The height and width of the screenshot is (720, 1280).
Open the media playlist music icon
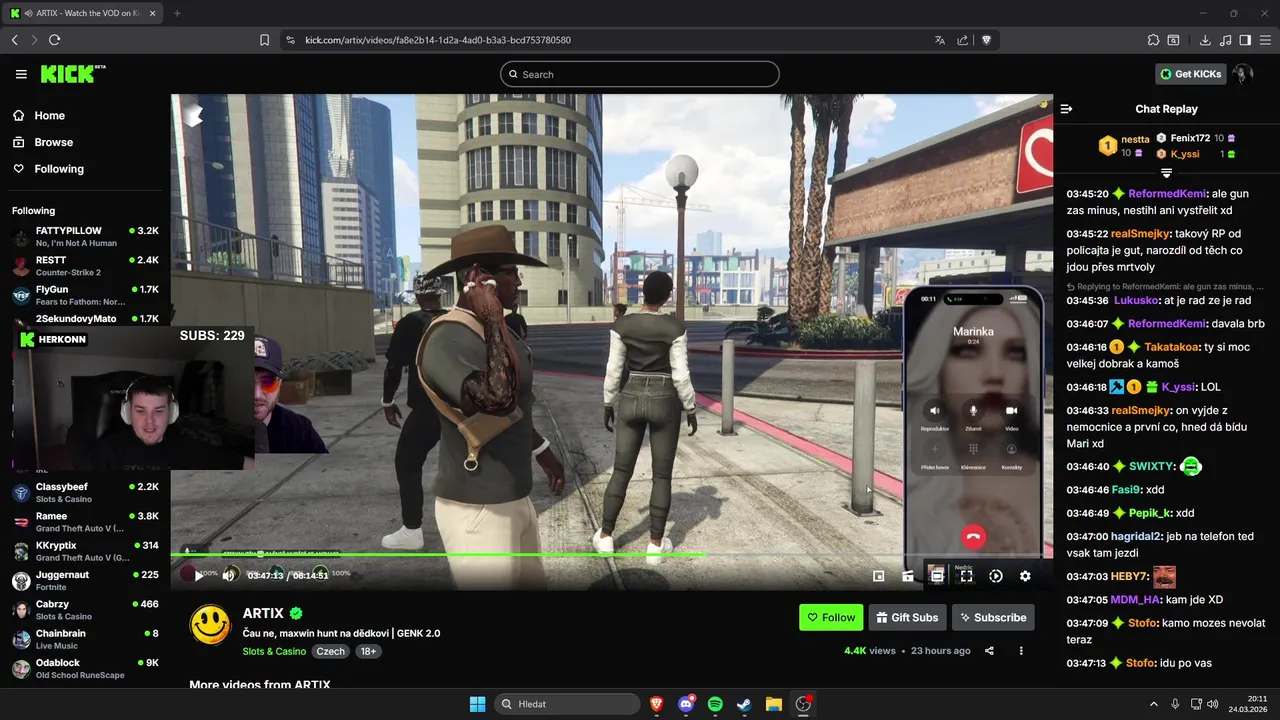point(1226,40)
